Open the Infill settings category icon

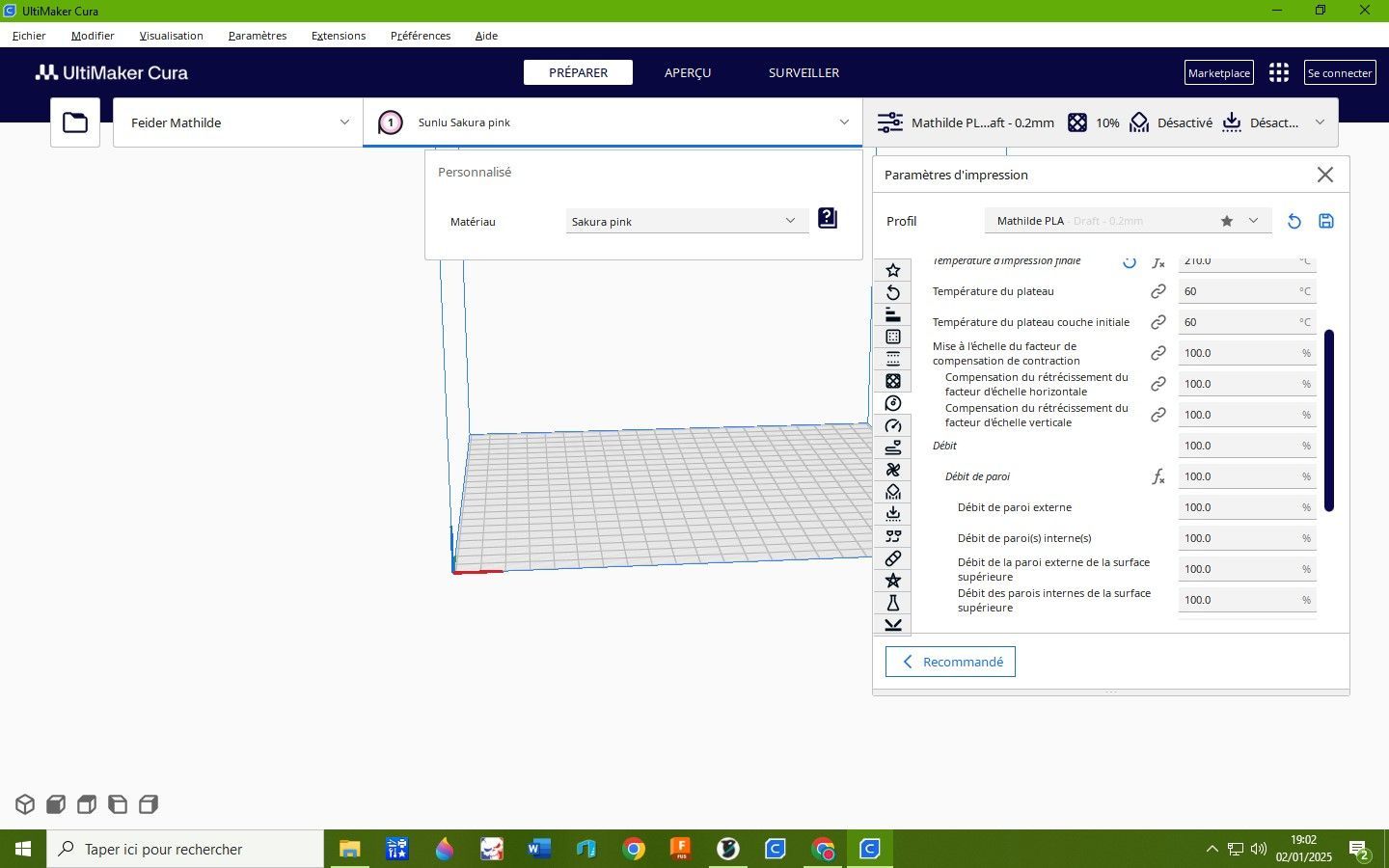(893, 381)
